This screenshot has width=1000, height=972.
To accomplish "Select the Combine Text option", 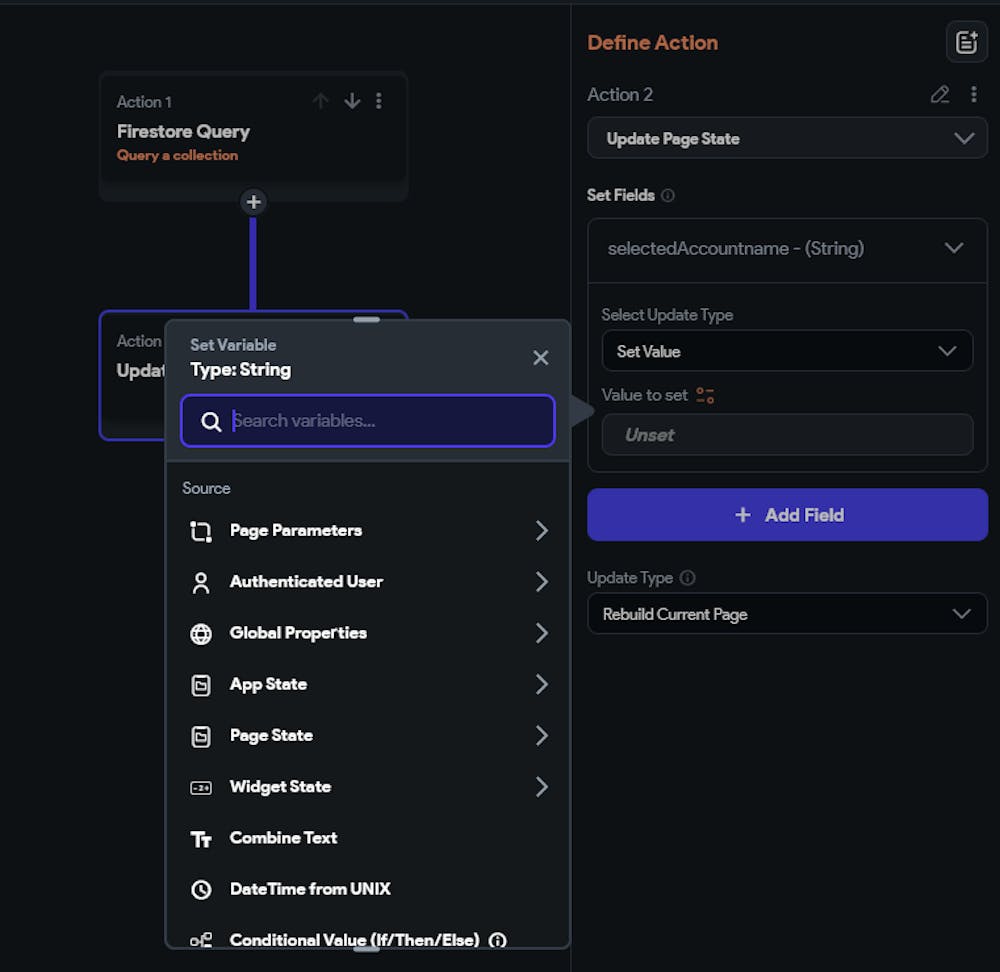I will pos(283,838).
